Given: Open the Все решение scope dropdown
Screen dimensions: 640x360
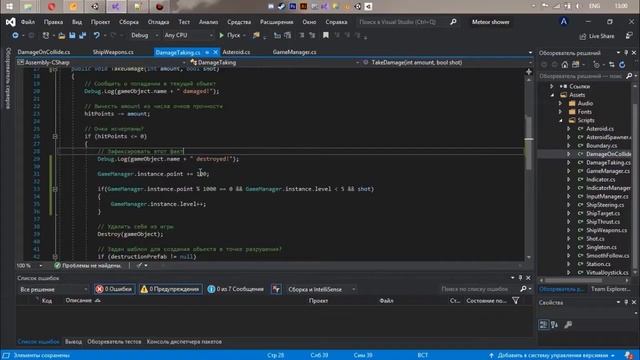Looking at the screenshot, I should 53,289.
